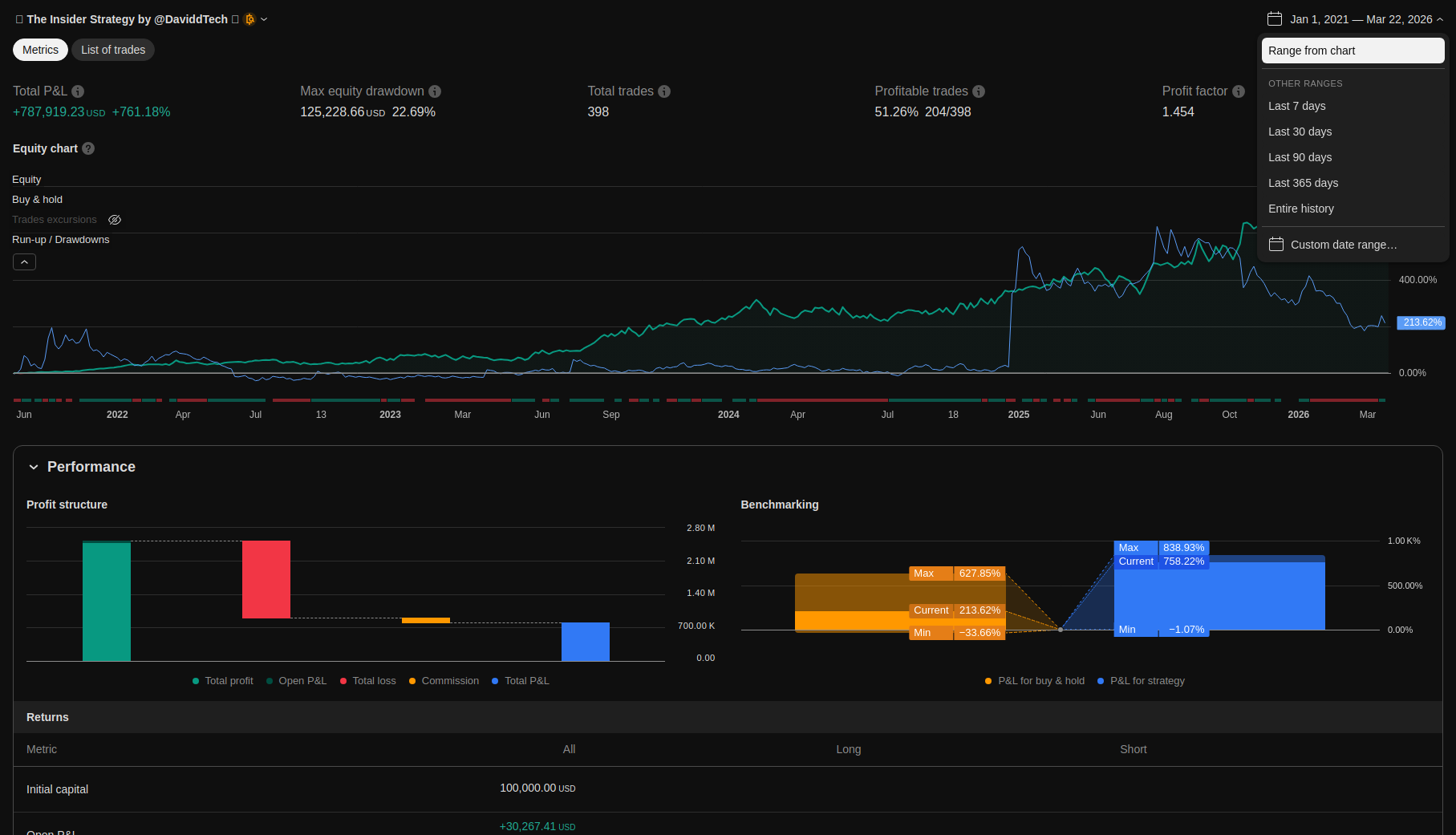1456x835 pixels.
Task: Select Range from chart option
Action: tap(1353, 51)
